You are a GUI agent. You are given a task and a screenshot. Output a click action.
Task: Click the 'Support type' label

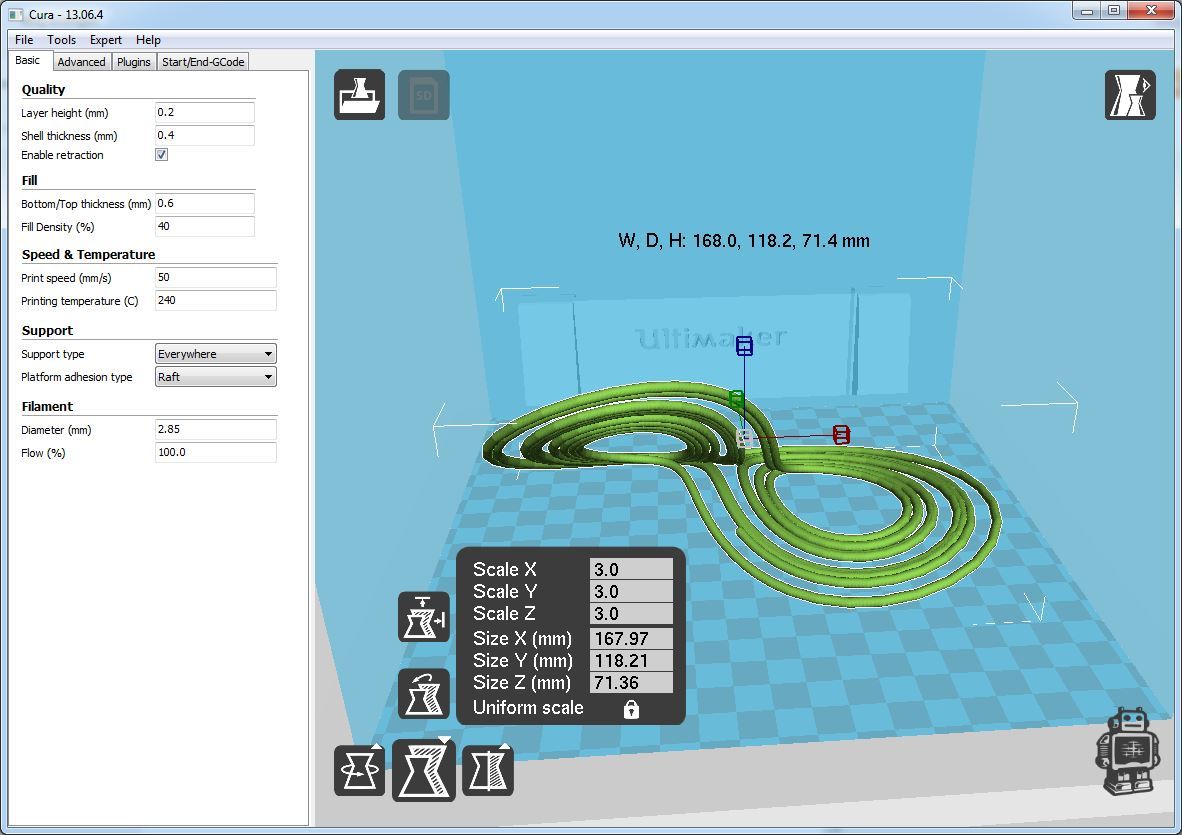click(52, 354)
